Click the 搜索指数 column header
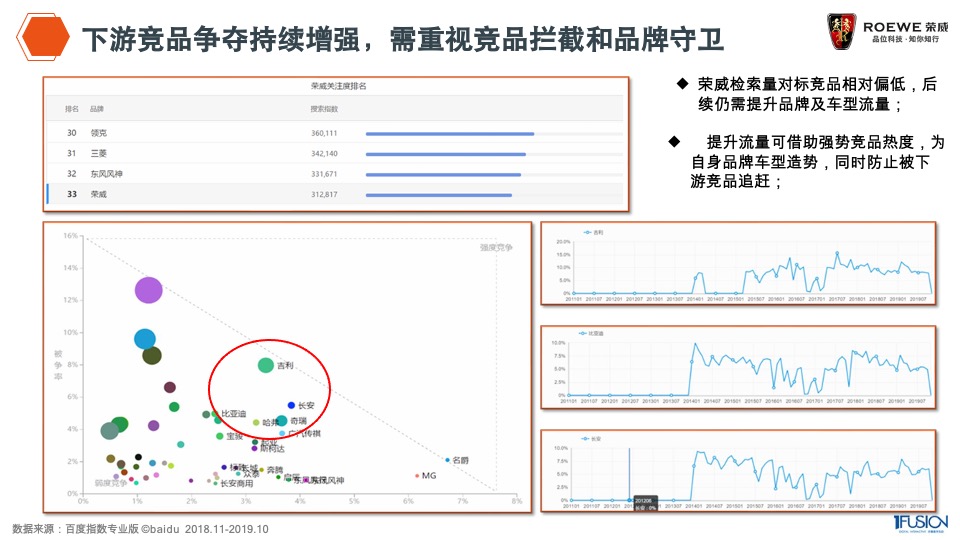960x540 pixels. pyautogui.click(x=324, y=109)
